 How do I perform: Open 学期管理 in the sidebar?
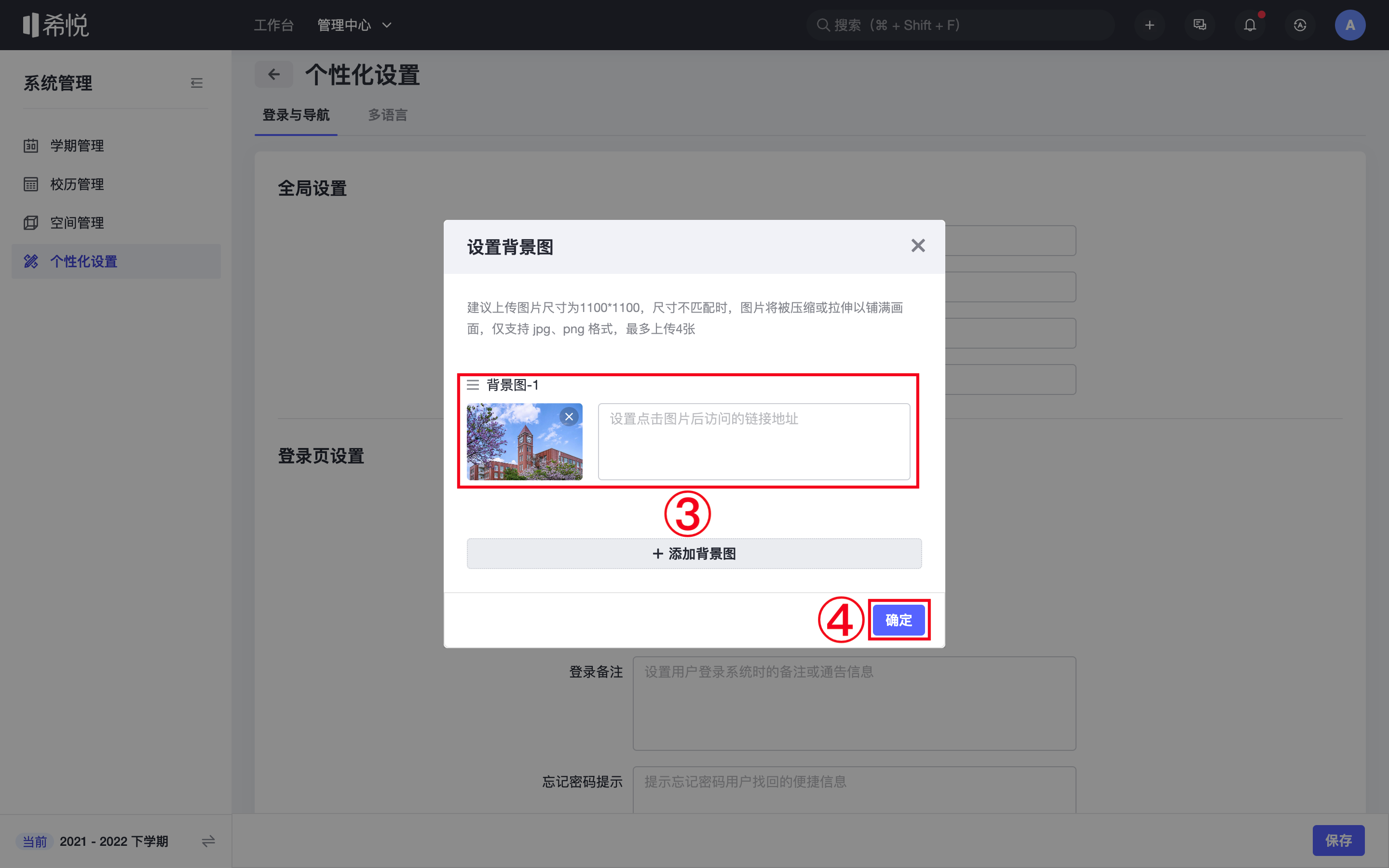(x=77, y=146)
